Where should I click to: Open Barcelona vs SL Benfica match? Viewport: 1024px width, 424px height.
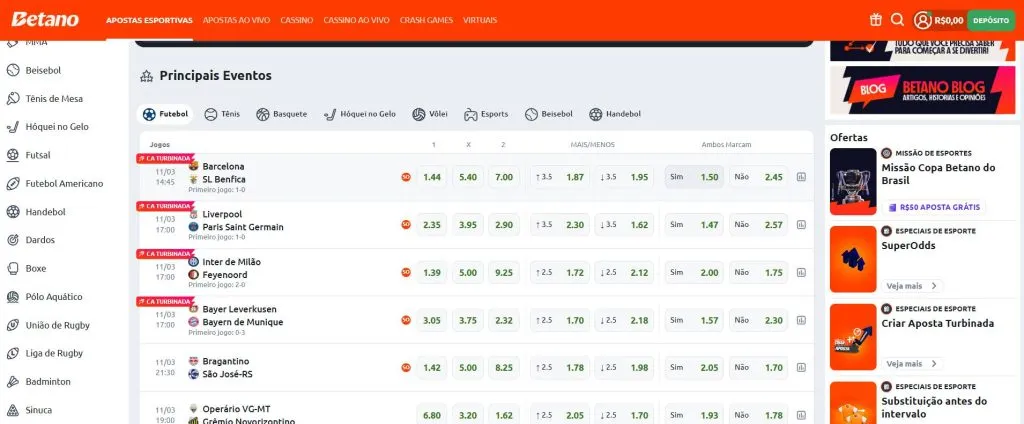[x=223, y=172]
